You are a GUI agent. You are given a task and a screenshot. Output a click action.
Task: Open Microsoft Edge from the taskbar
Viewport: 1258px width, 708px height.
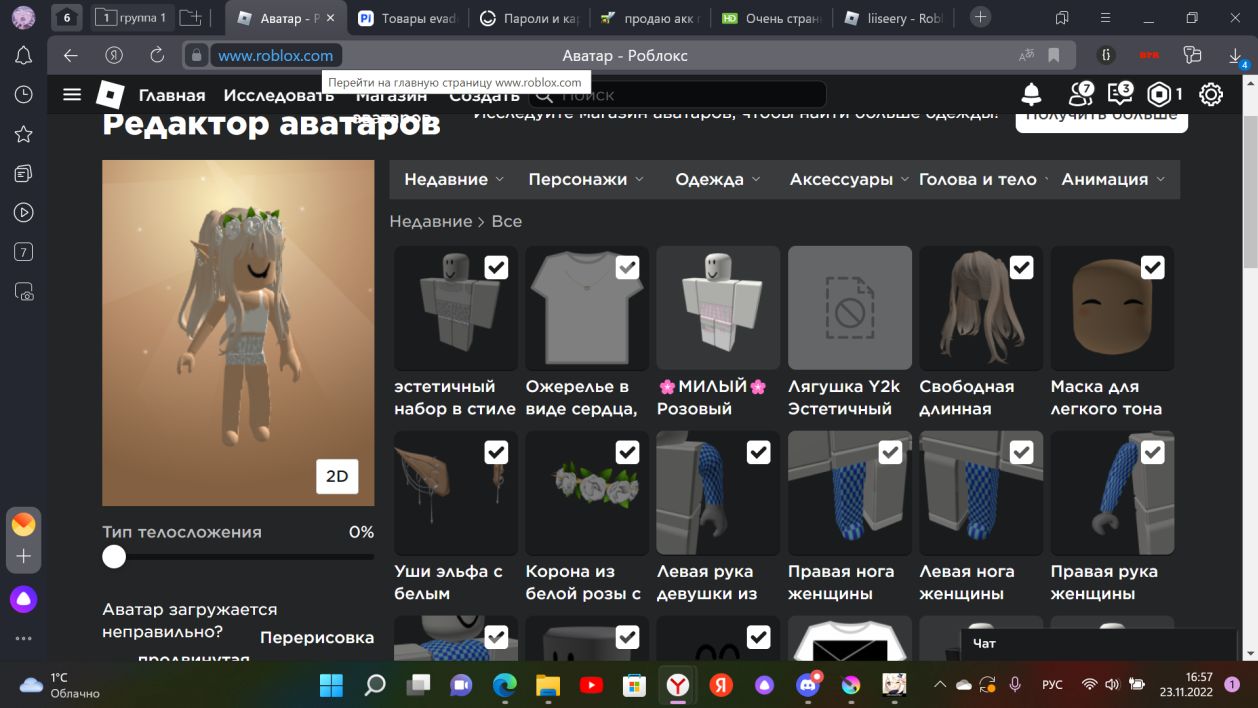pos(505,685)
